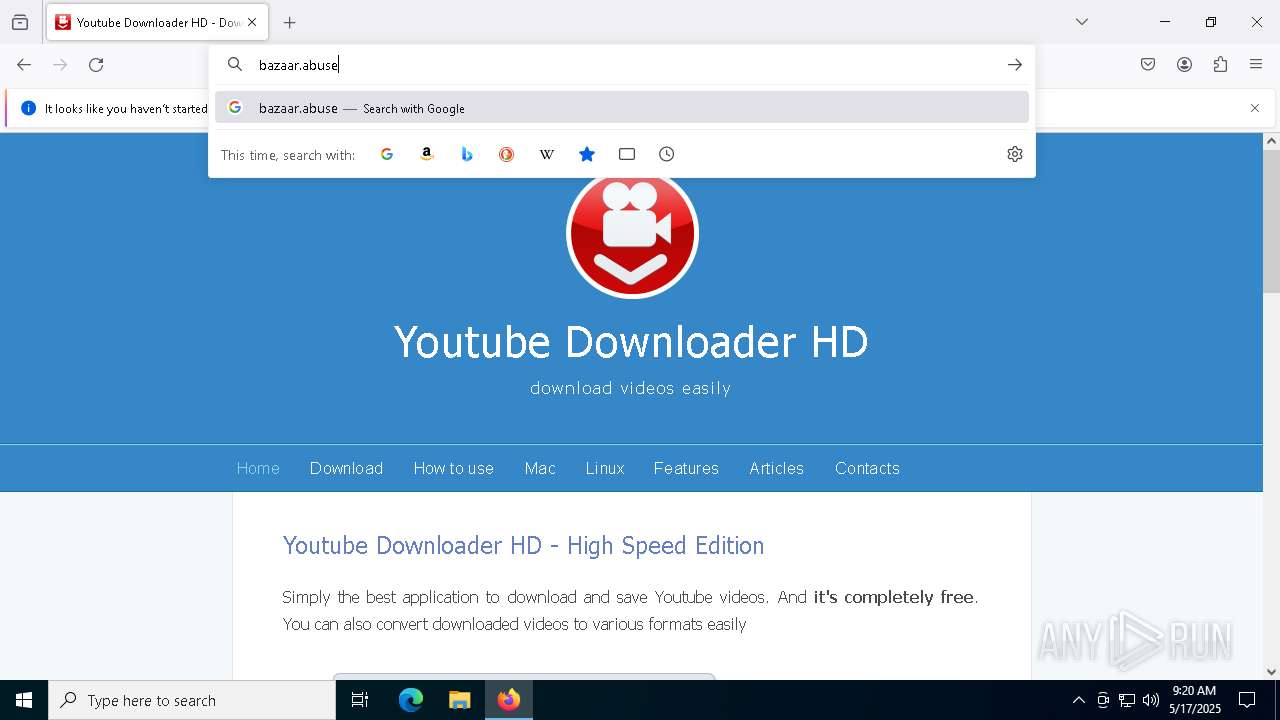Click the browser back arrow

[24, 65]
